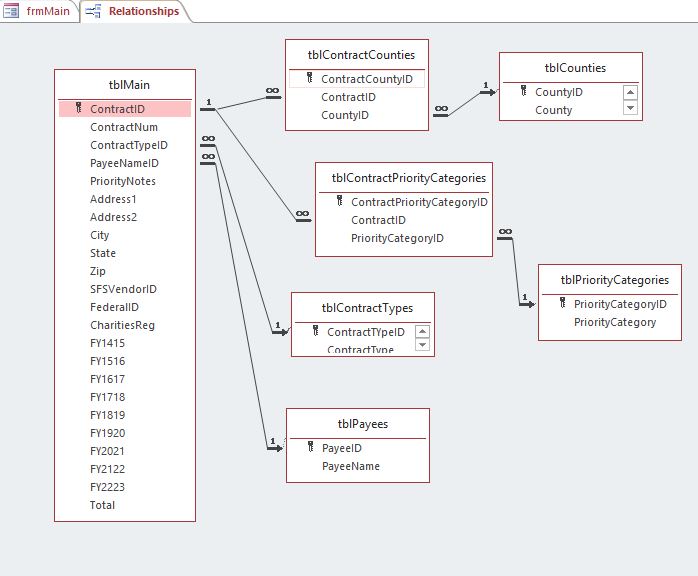Click the tblContractTypes scroll down arrow
This screenshot has width=698, height=576.
pos(422,345)
